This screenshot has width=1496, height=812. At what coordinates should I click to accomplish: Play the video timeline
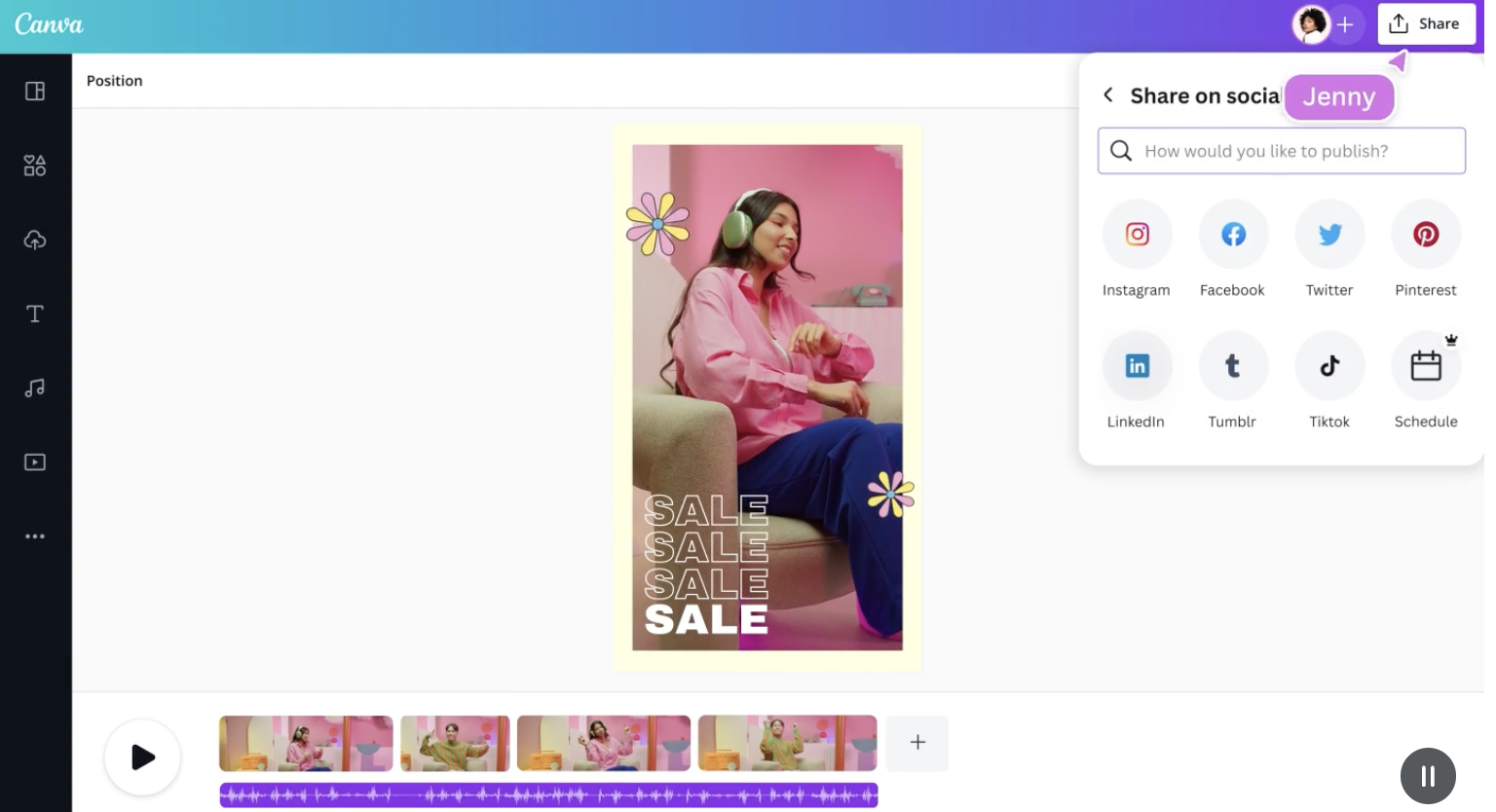coord(143,757)
